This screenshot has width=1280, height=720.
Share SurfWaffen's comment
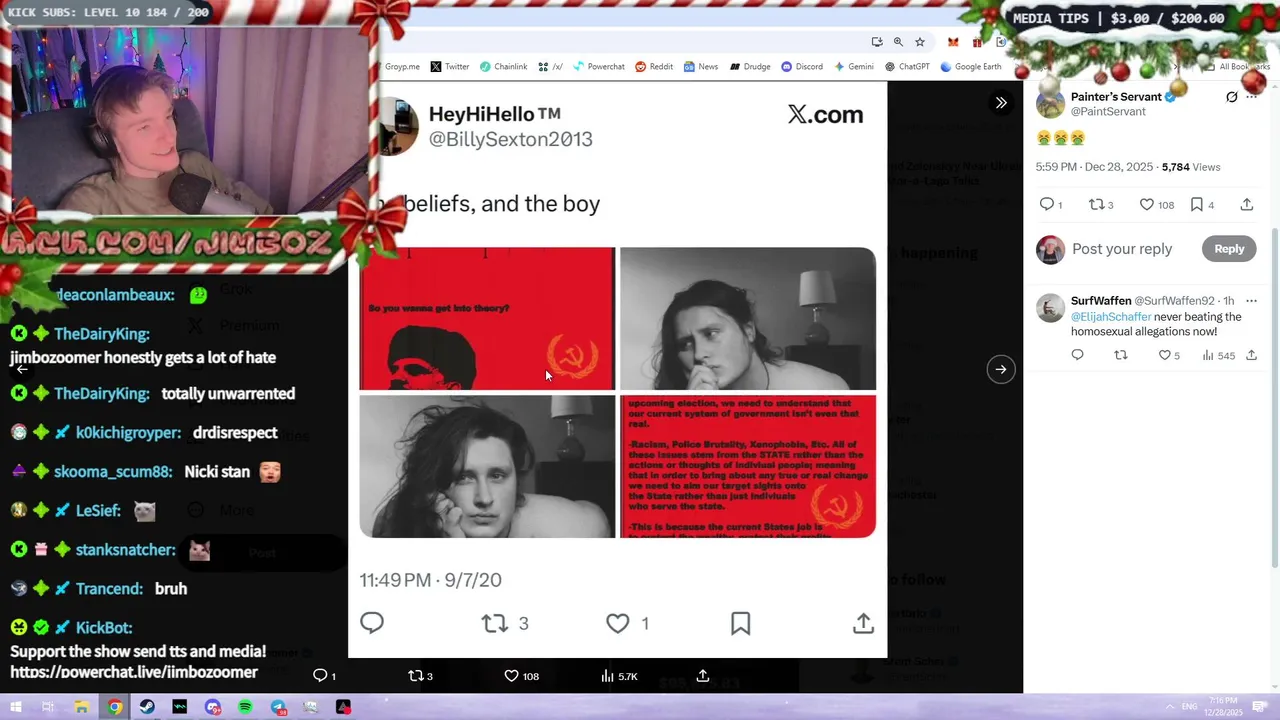1251,355
